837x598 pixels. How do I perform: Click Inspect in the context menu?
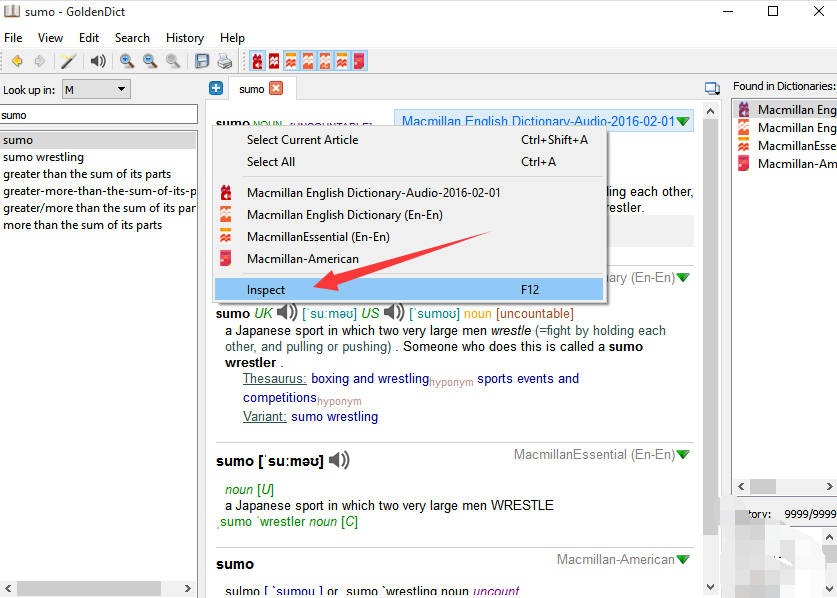tap(409, 289)
